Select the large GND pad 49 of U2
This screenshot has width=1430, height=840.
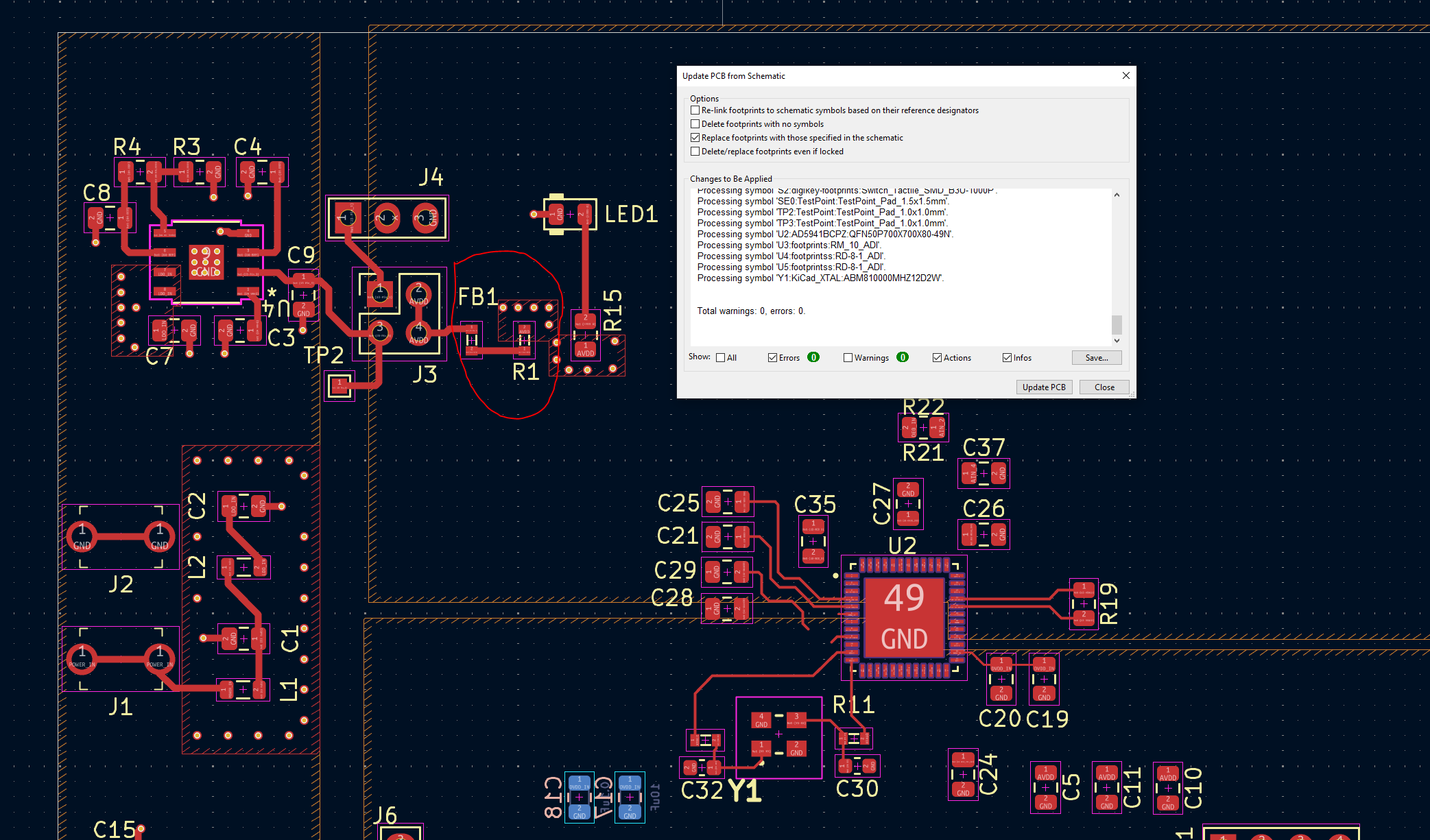tap(905, 619)
